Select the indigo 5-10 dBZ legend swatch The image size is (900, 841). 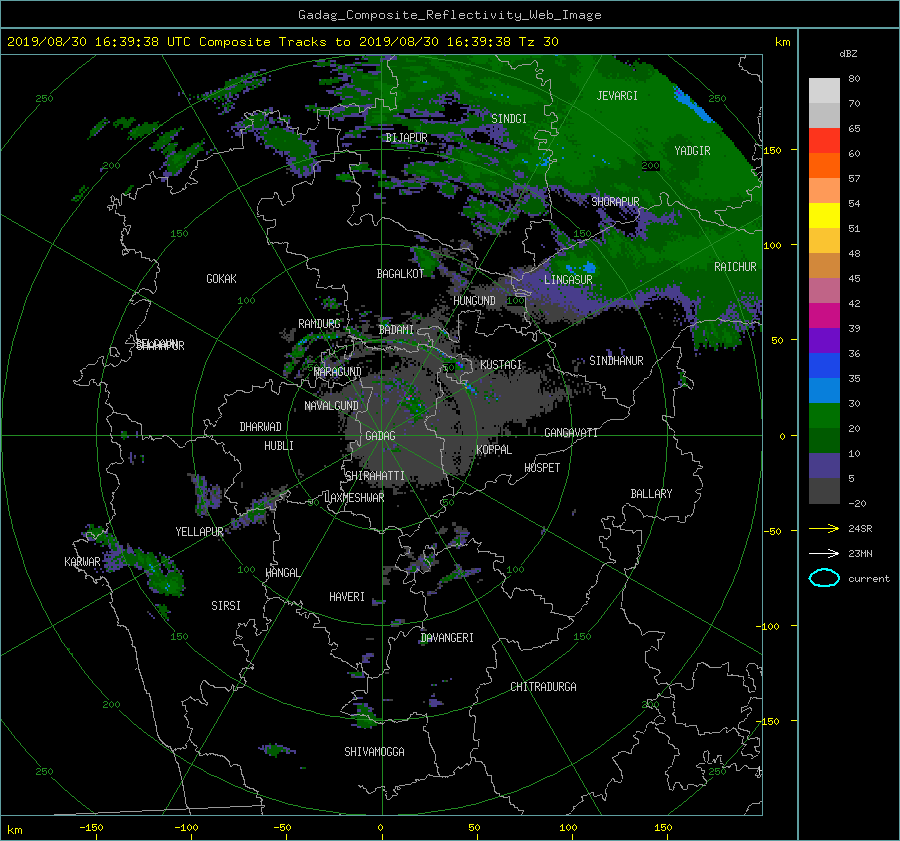(x=824, y=466)
